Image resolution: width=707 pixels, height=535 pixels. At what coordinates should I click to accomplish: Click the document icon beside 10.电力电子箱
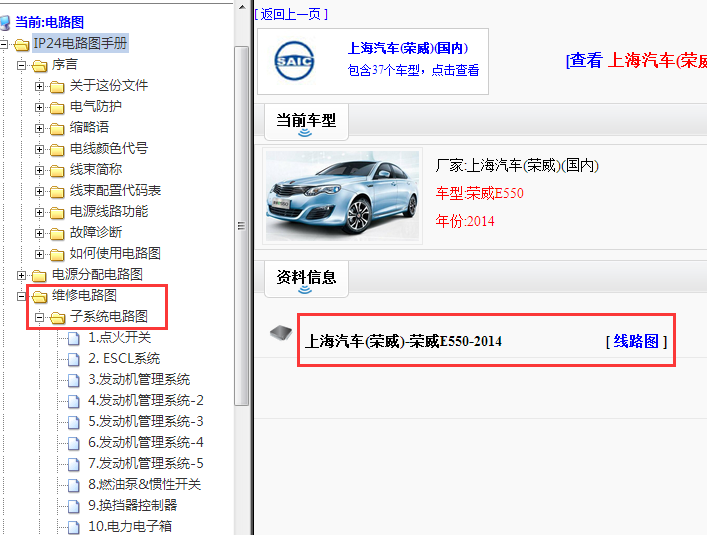tap(73, 527)
